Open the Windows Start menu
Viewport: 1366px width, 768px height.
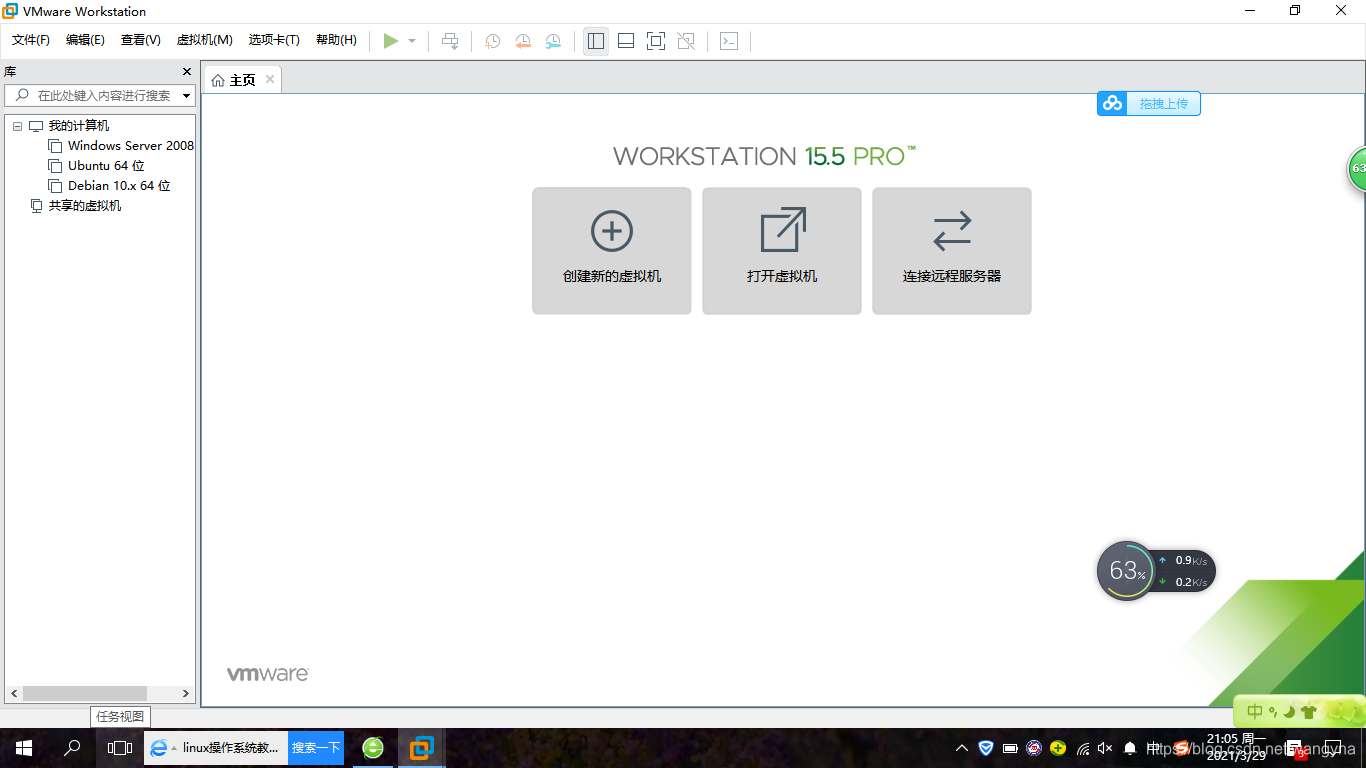click(x=24, y=748)
